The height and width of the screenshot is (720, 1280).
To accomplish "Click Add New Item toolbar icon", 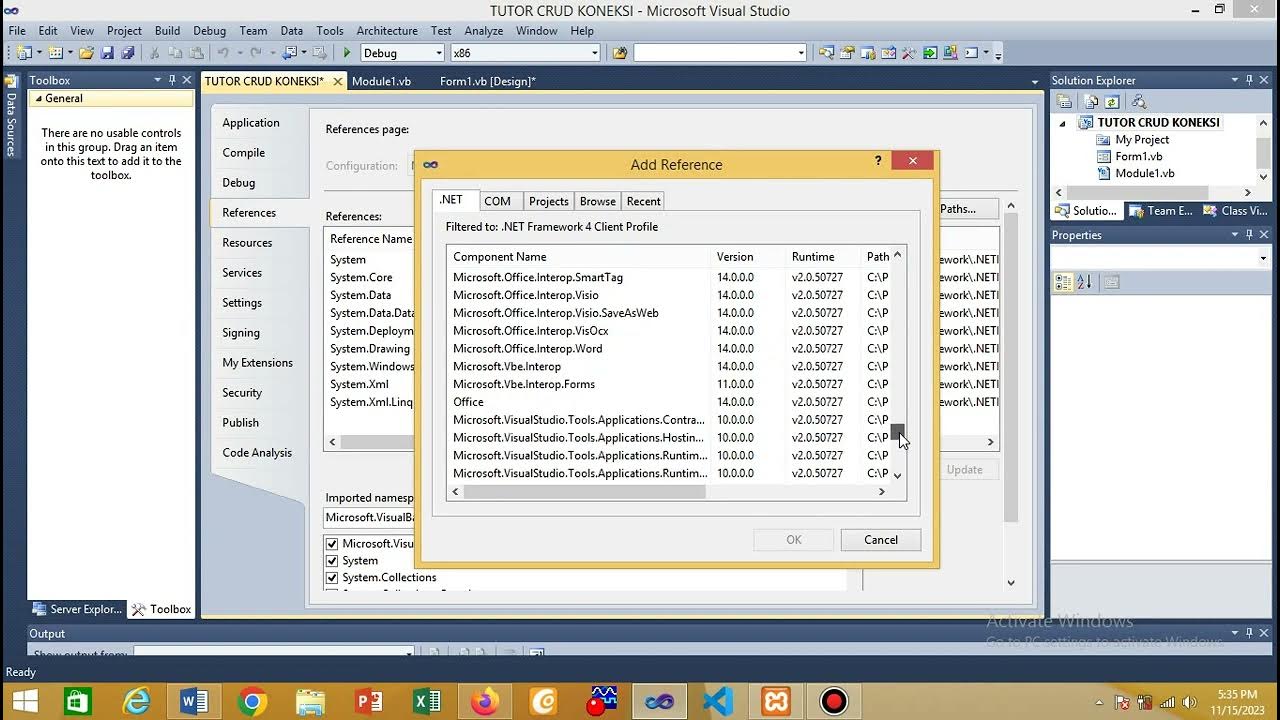I will coord(56,53).
